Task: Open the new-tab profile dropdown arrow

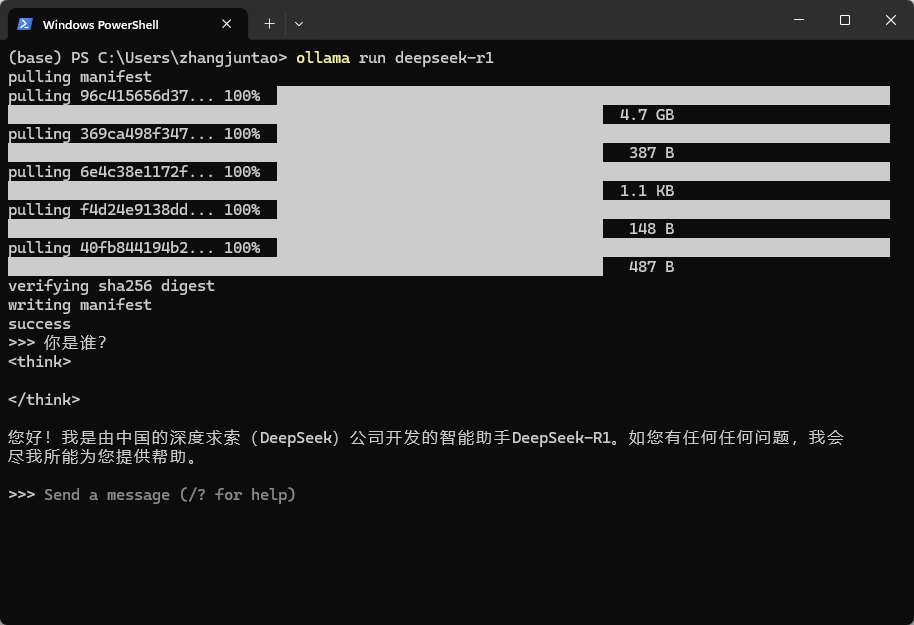Action: coord(298,24)
